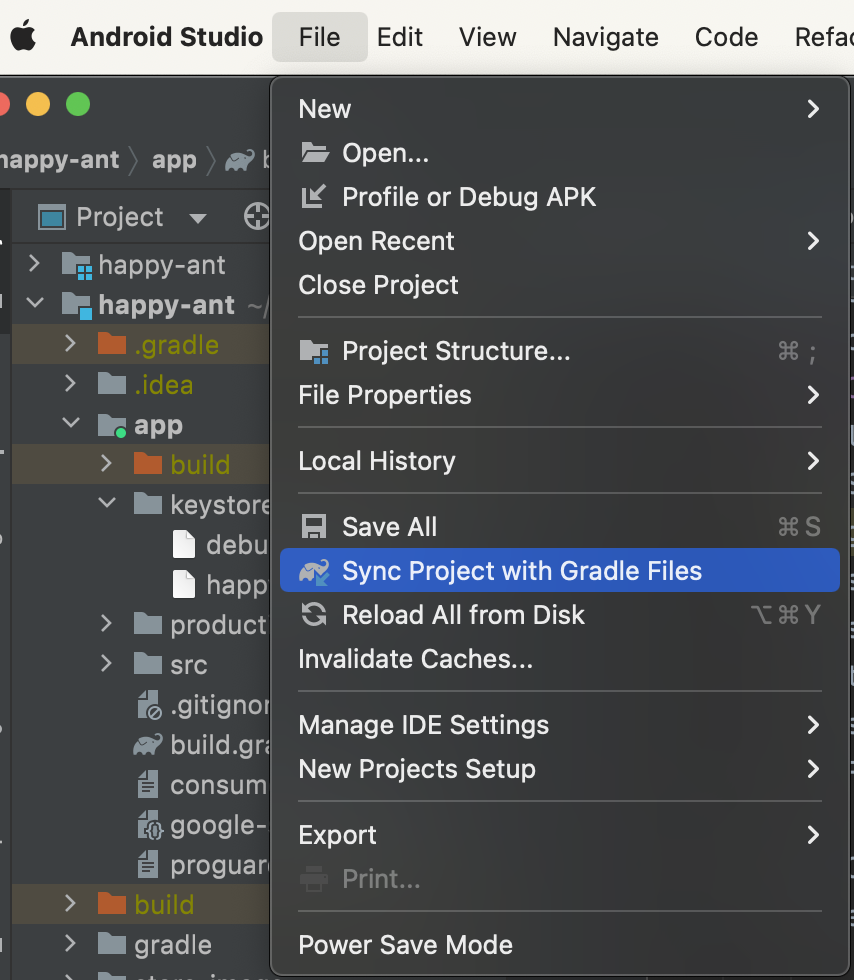
Task: Open the Project view dropdown
Action: point(198,218)
